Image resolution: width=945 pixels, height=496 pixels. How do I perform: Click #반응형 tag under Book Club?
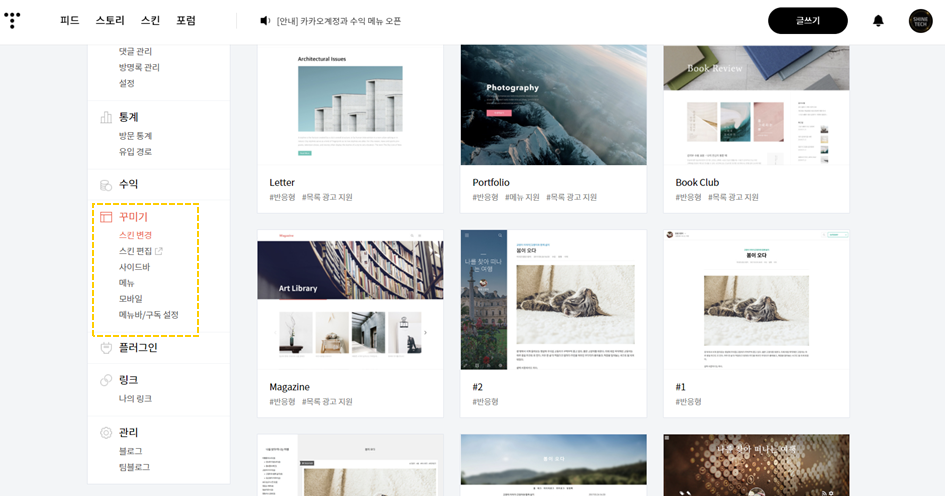coord(688,197)
